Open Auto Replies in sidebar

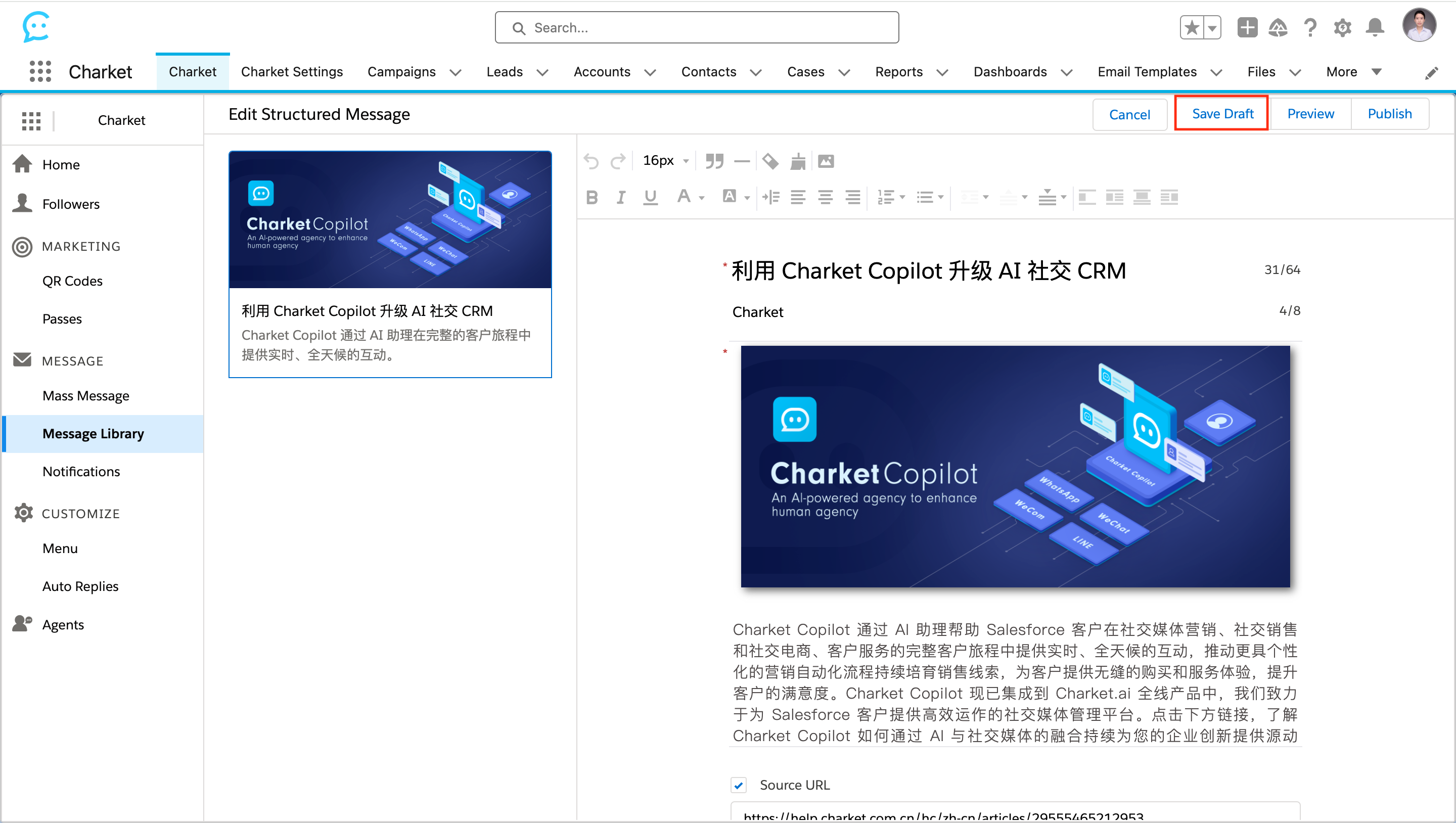(80, 586)
